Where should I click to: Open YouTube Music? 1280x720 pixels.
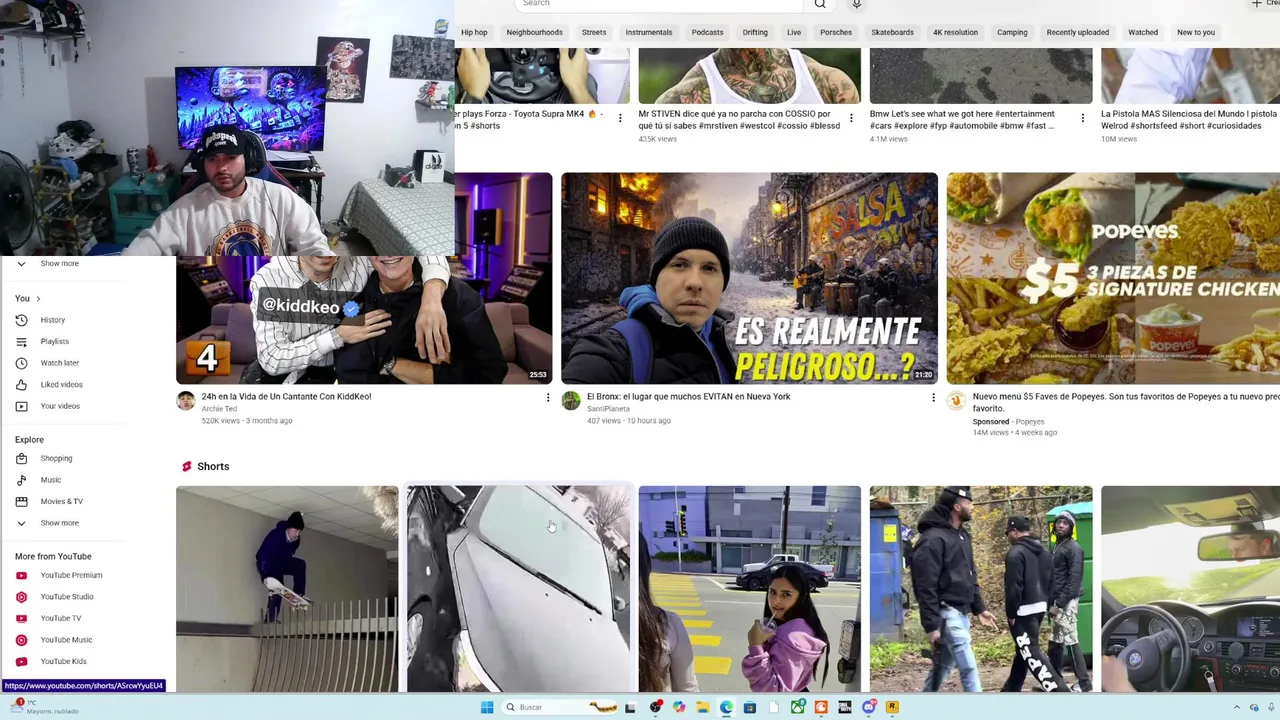tap(66, 640)
